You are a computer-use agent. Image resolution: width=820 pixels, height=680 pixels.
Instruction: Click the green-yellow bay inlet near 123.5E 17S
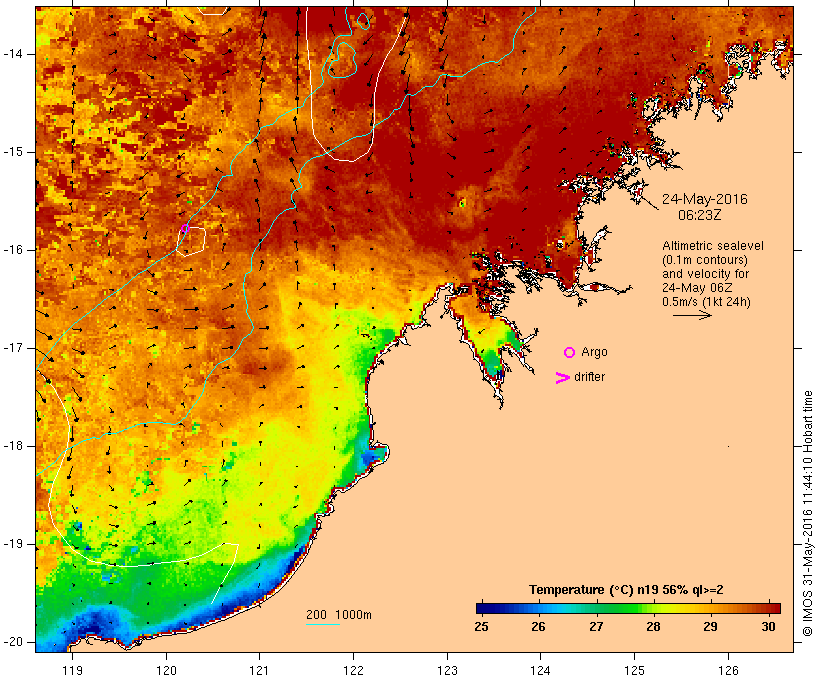coord(487,337)
